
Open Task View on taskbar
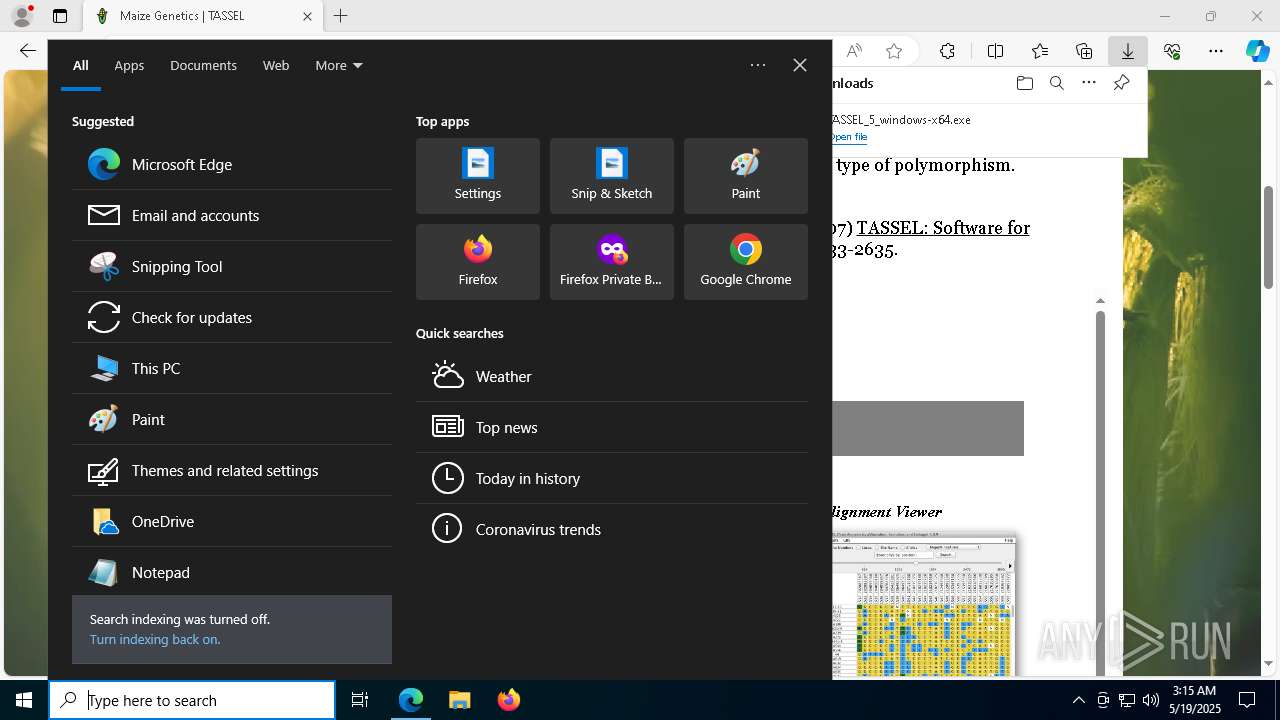[x=360, y=700]
